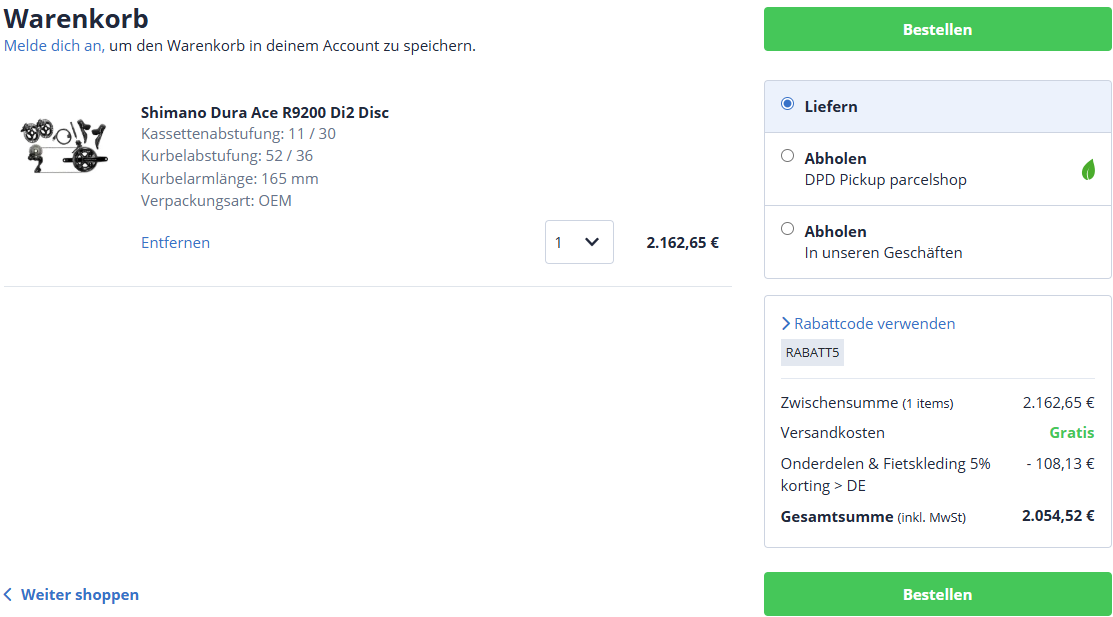The image size is (1113, 617).
Task: Choose Abholen in unseren Geschäften
Action: (x=788, y=229)
